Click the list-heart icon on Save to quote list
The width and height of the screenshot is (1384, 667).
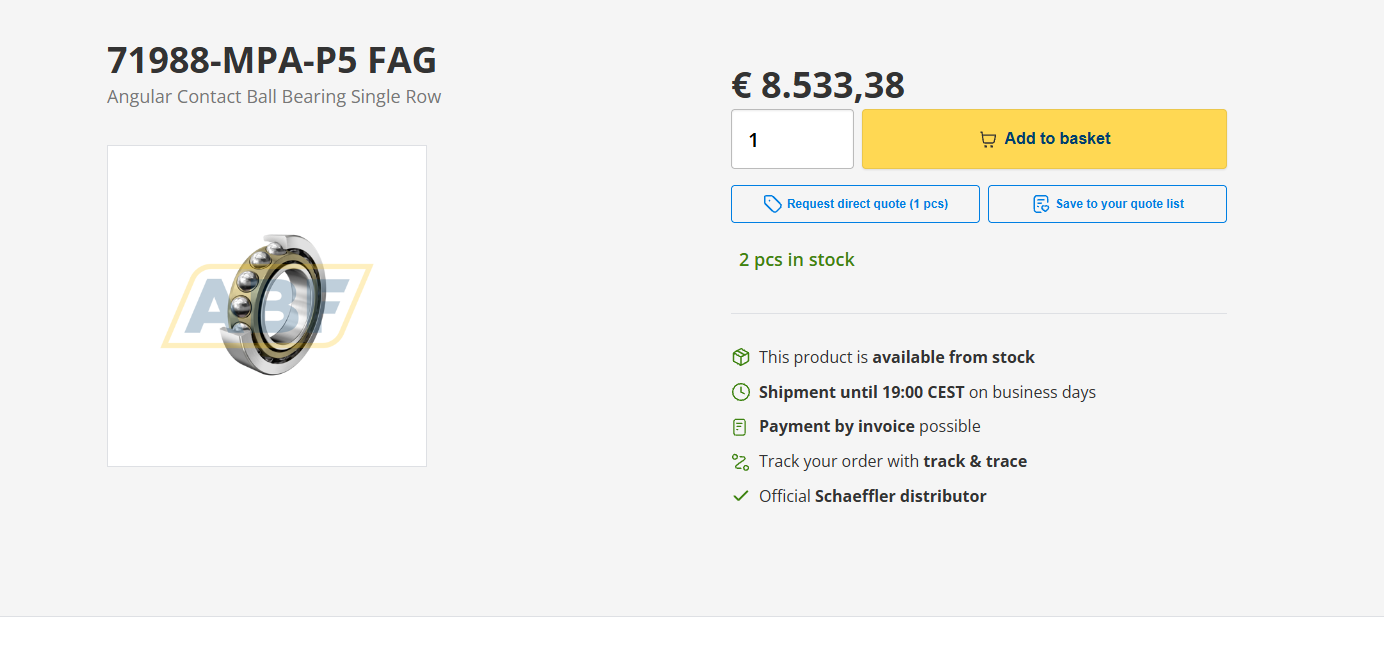point(1041,204)
